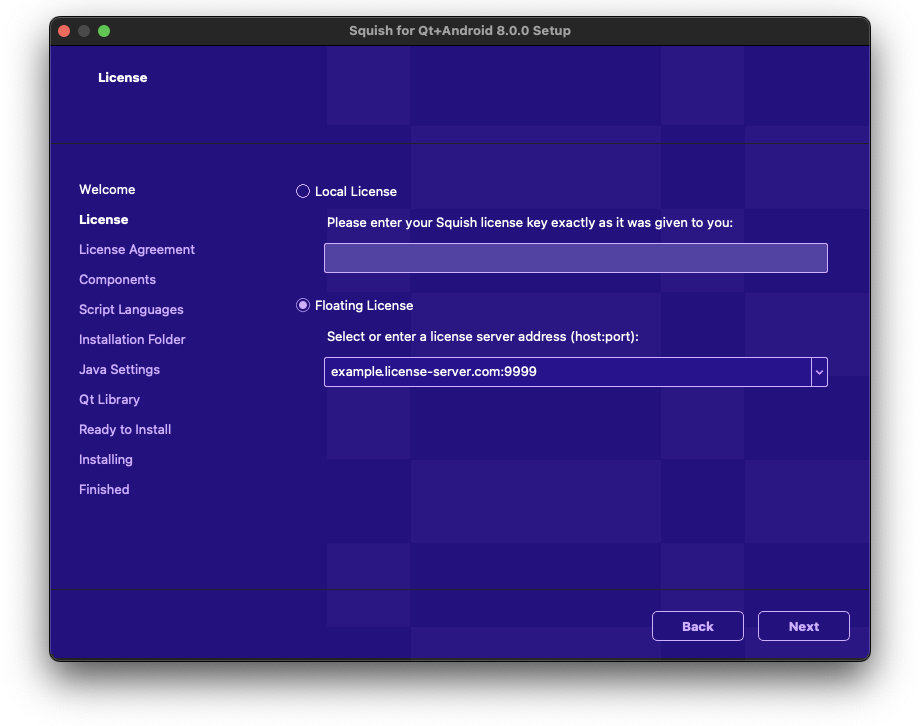Select the Components step
The width and height of the screenshot is (920, 726).
(x=117, y=279)
